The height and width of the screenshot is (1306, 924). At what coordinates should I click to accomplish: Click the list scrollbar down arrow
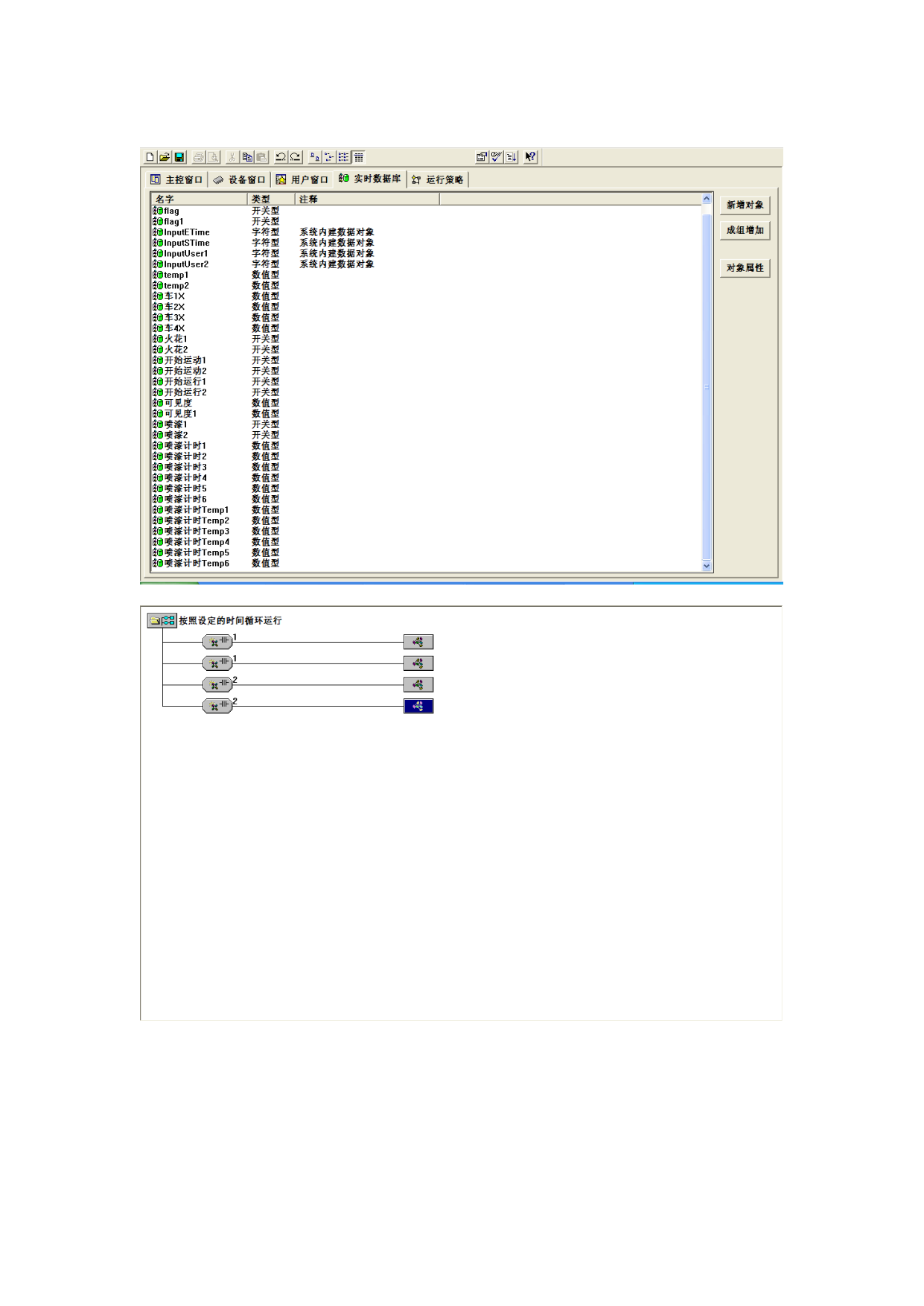tap(707, 566)
